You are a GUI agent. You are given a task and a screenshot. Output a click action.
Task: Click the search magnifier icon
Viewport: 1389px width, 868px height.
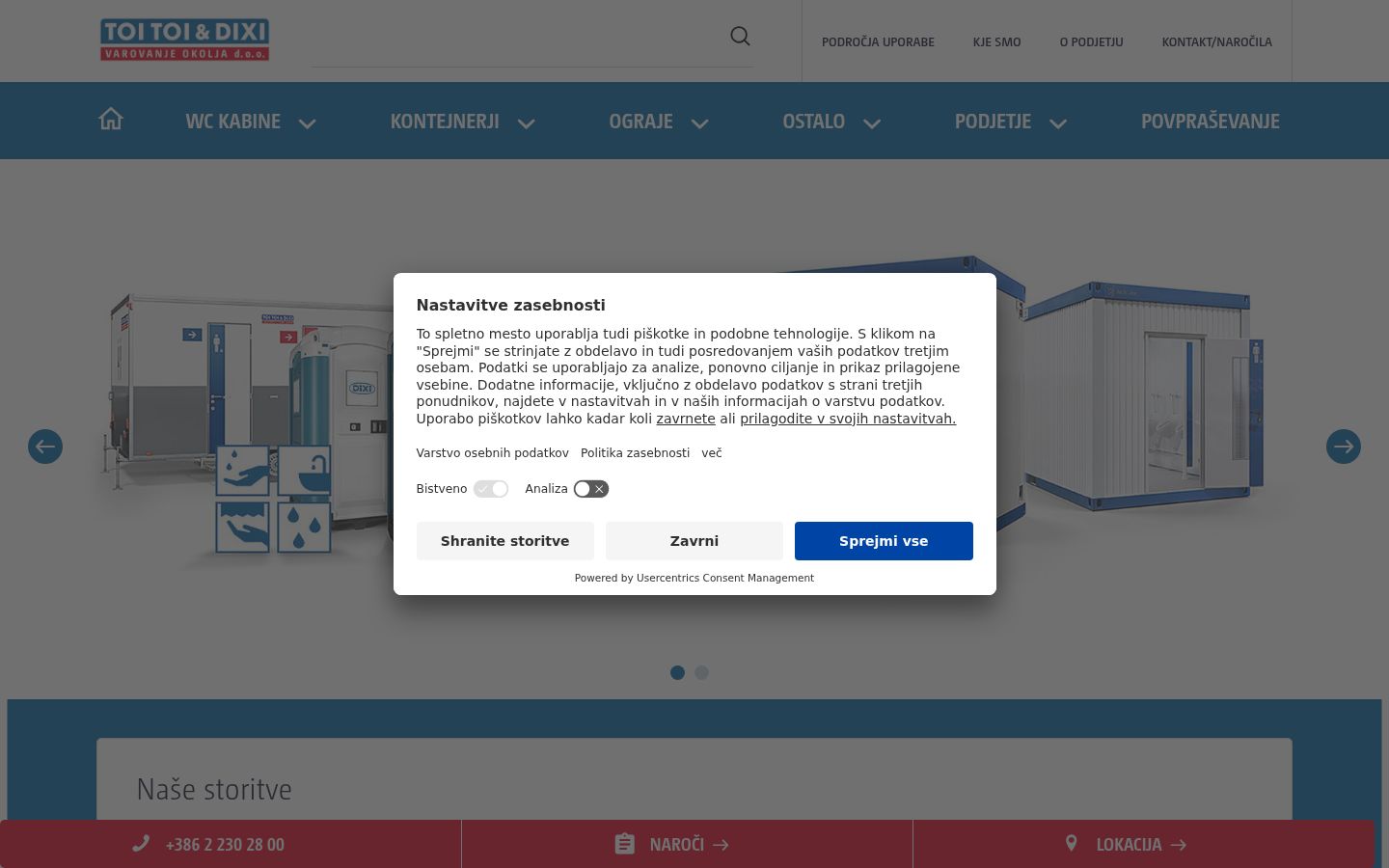(x=740, y=36)
